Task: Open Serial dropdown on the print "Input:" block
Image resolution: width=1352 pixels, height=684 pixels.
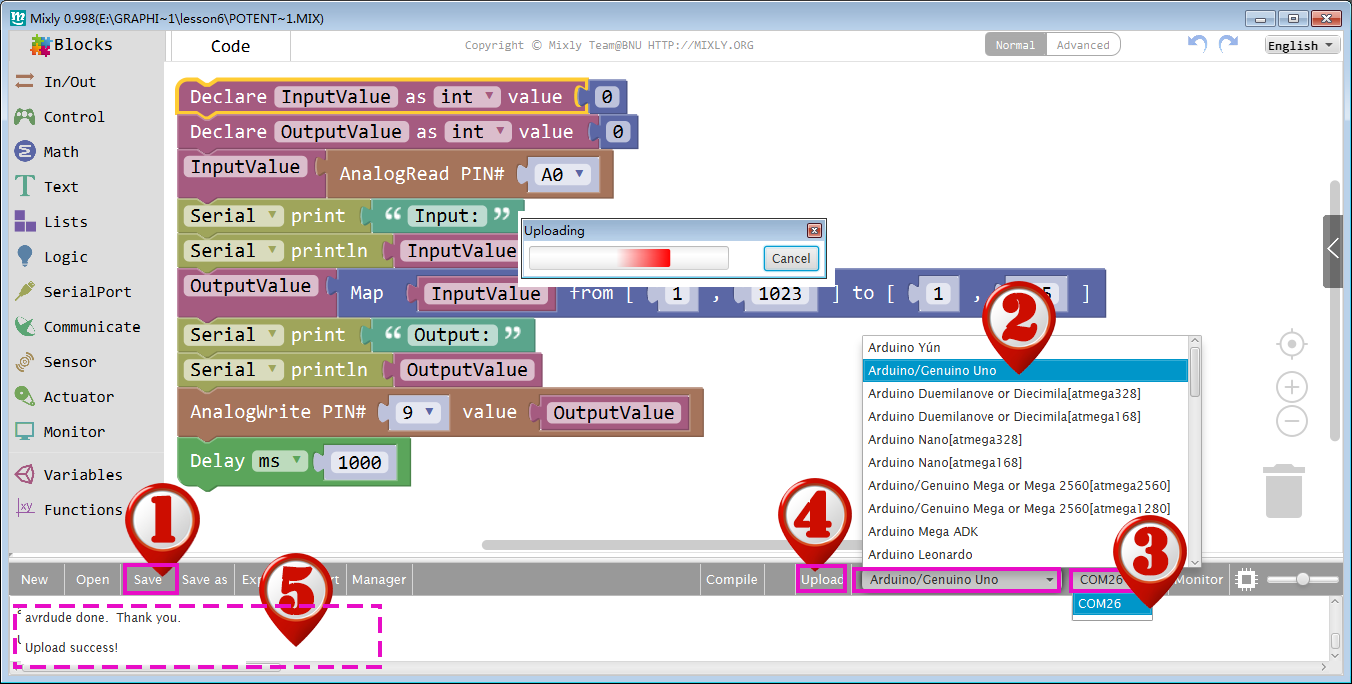Action: (x=234, y=216)
